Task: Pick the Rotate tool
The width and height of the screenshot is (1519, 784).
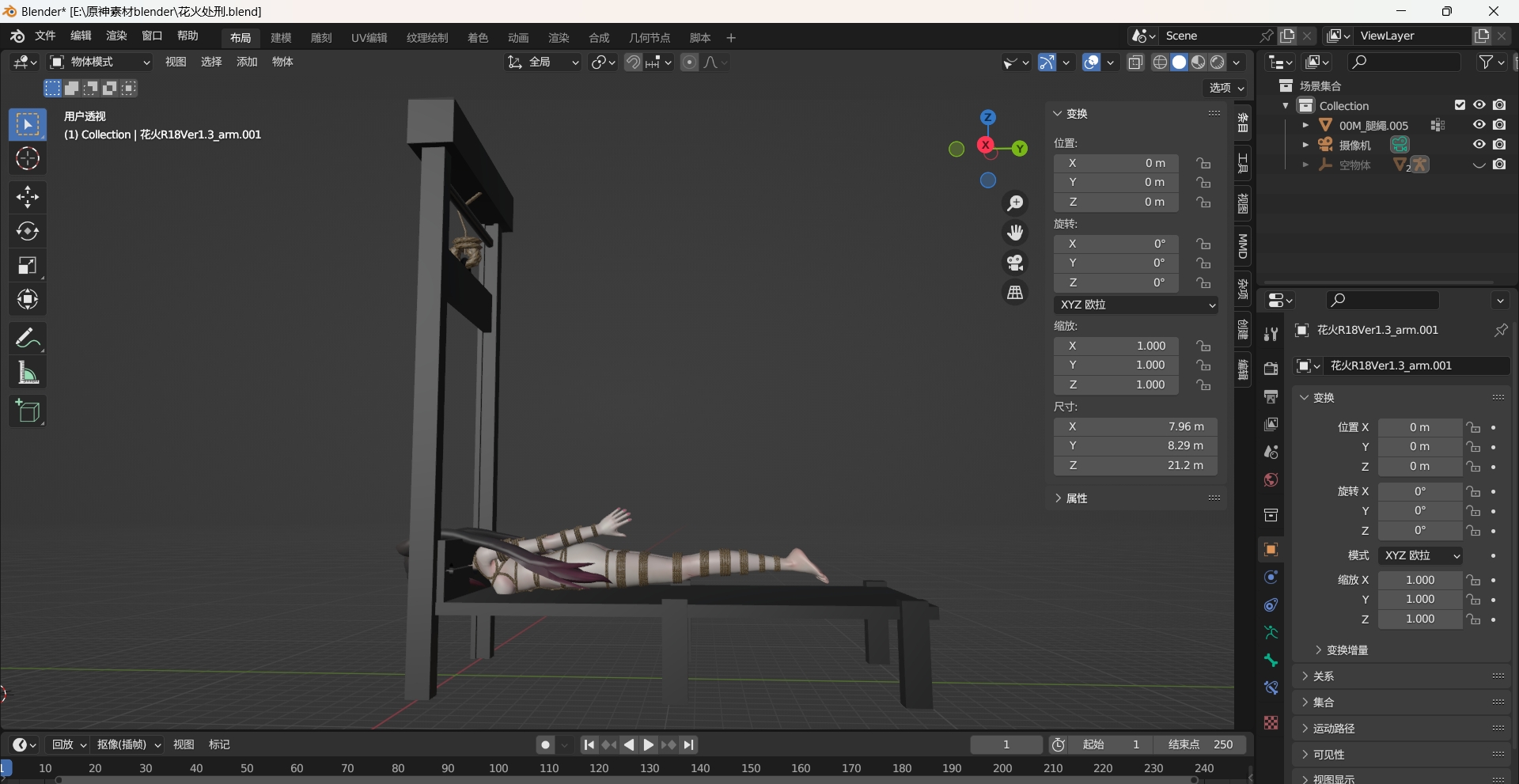Action: pos(28,231)
